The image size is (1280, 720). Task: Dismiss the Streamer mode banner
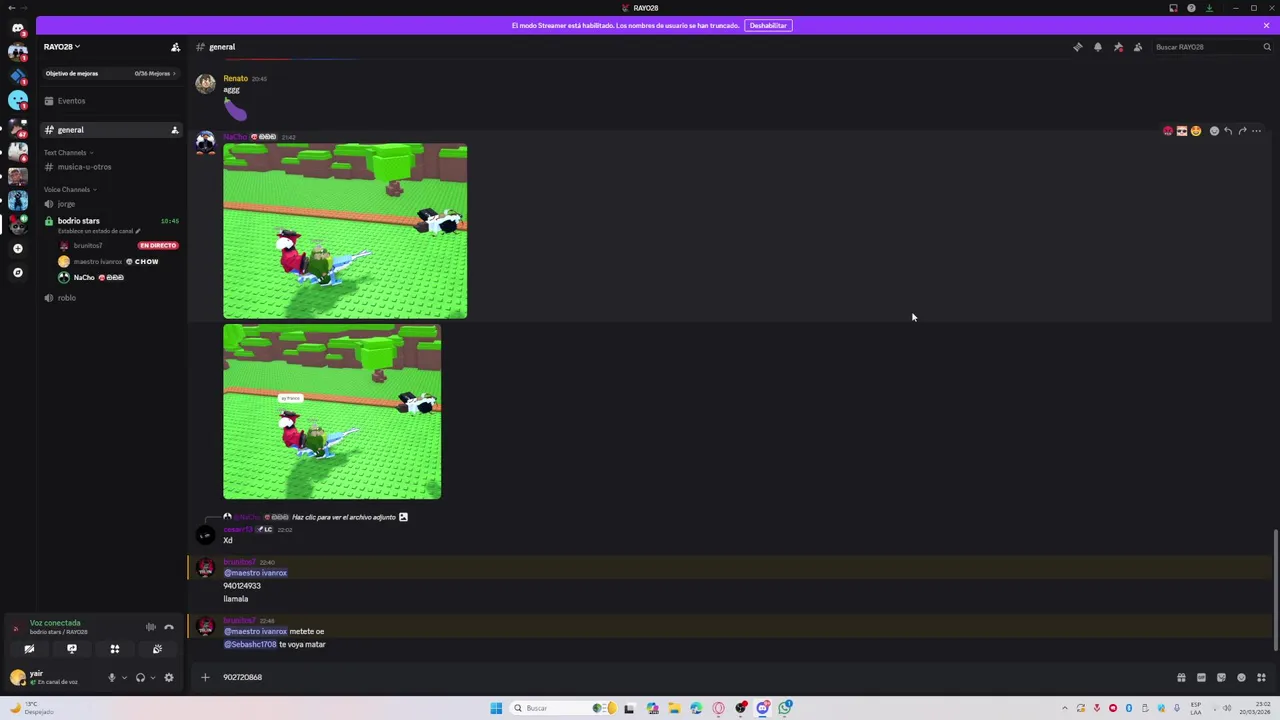[1267, 25]
